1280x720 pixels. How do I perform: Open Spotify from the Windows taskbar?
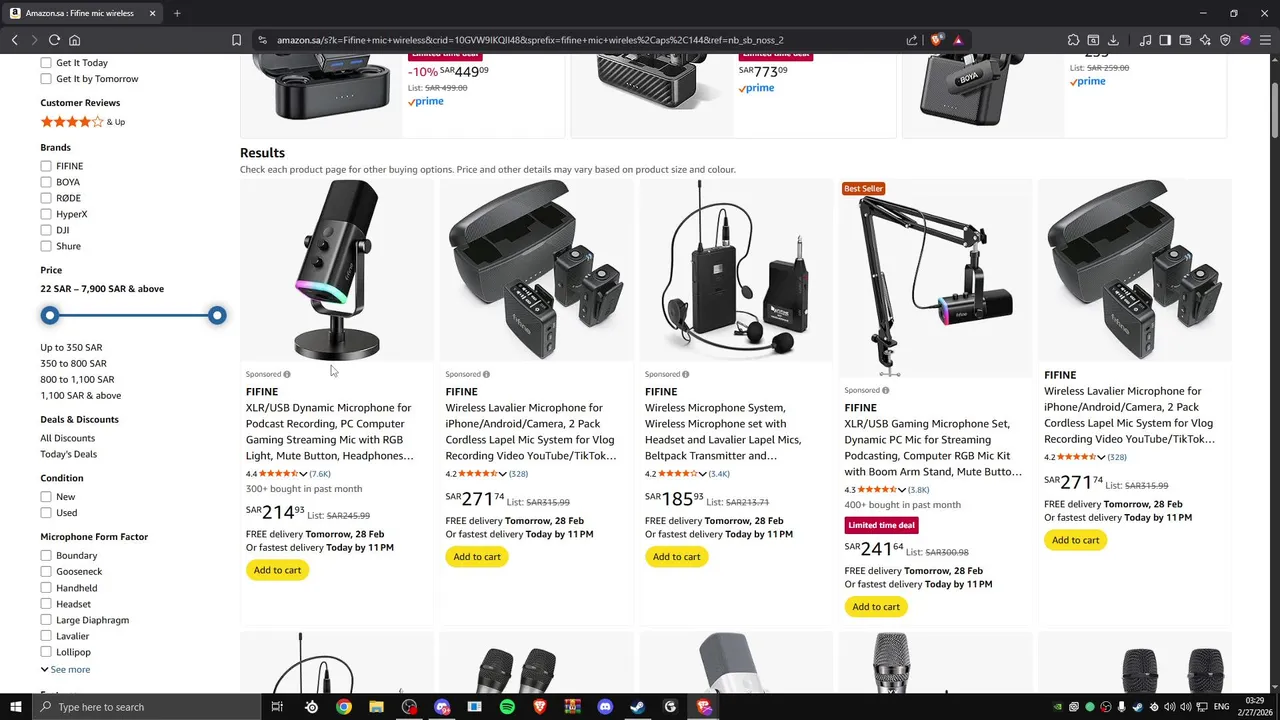(507, 707)
